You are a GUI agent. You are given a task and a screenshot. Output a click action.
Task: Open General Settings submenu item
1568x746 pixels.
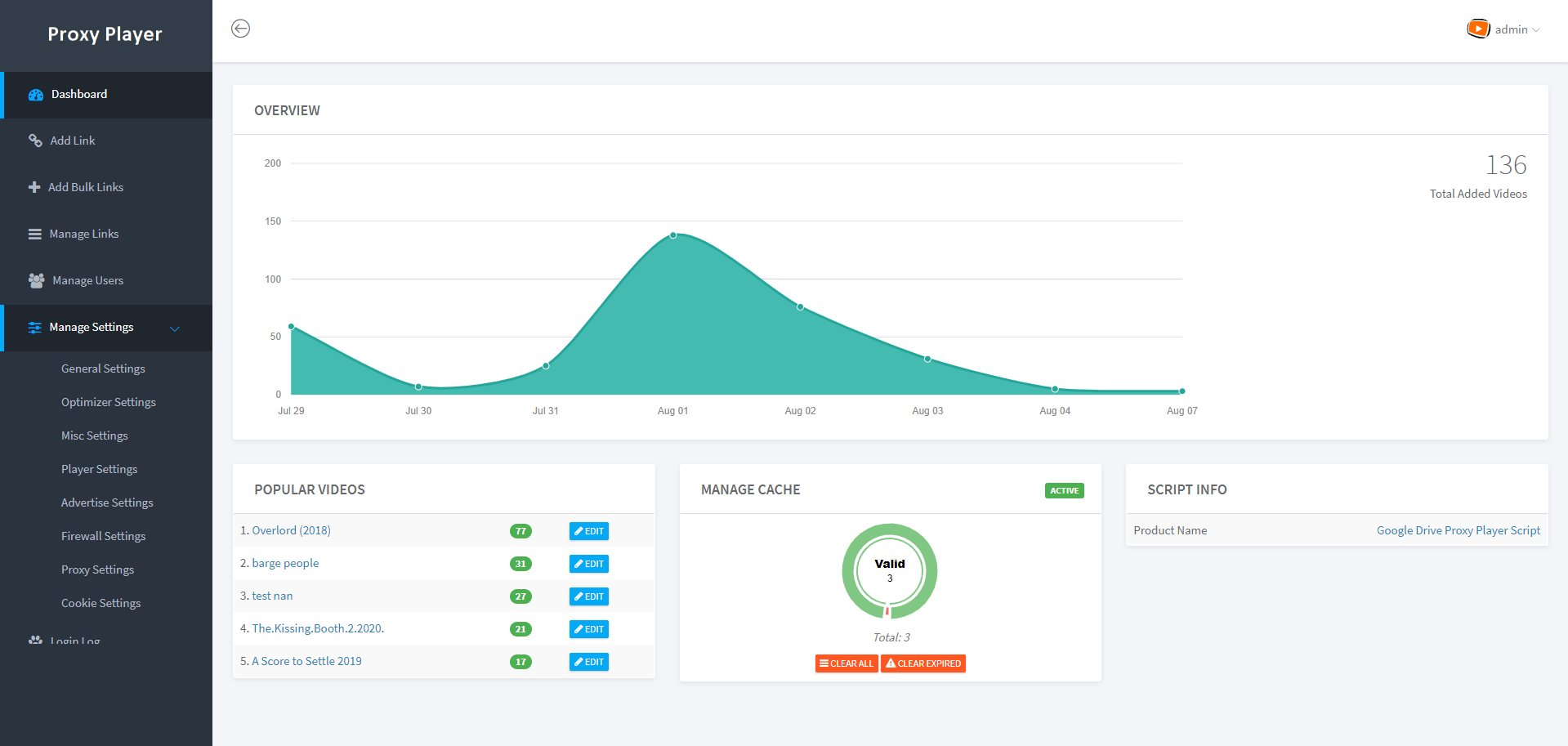point(103,369)
